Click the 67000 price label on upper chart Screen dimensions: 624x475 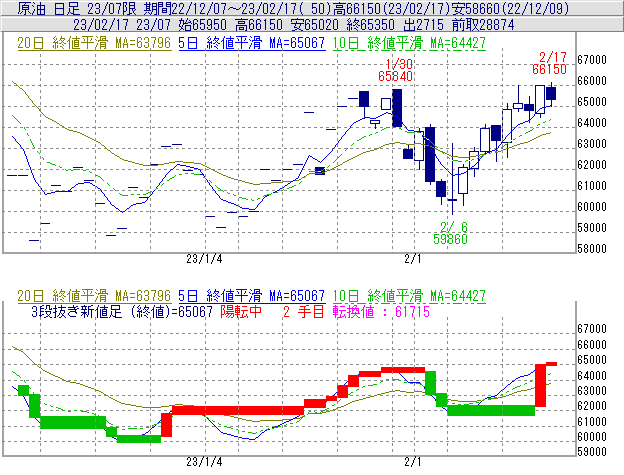592,60
